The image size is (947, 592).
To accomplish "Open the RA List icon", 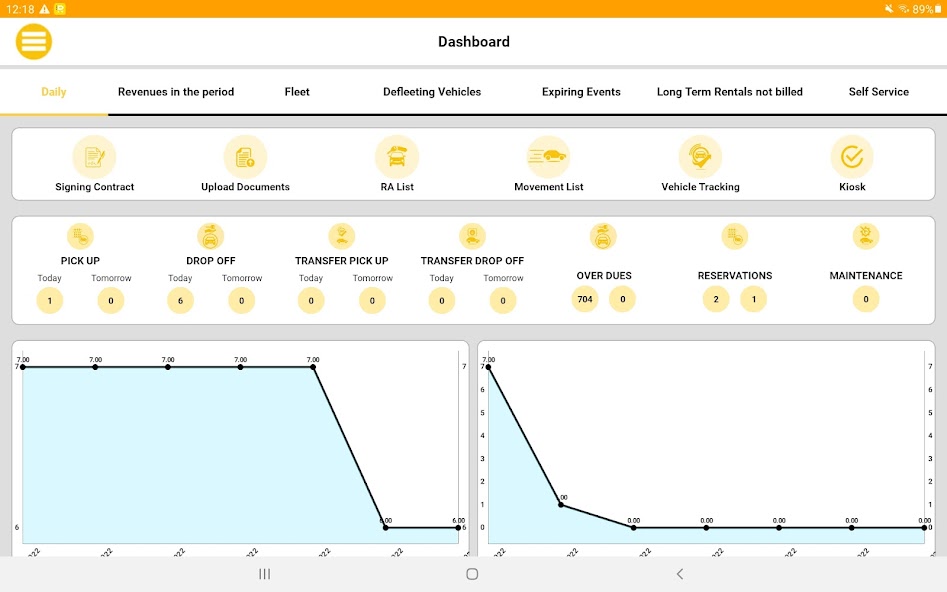I will click(x=397, y=157).
